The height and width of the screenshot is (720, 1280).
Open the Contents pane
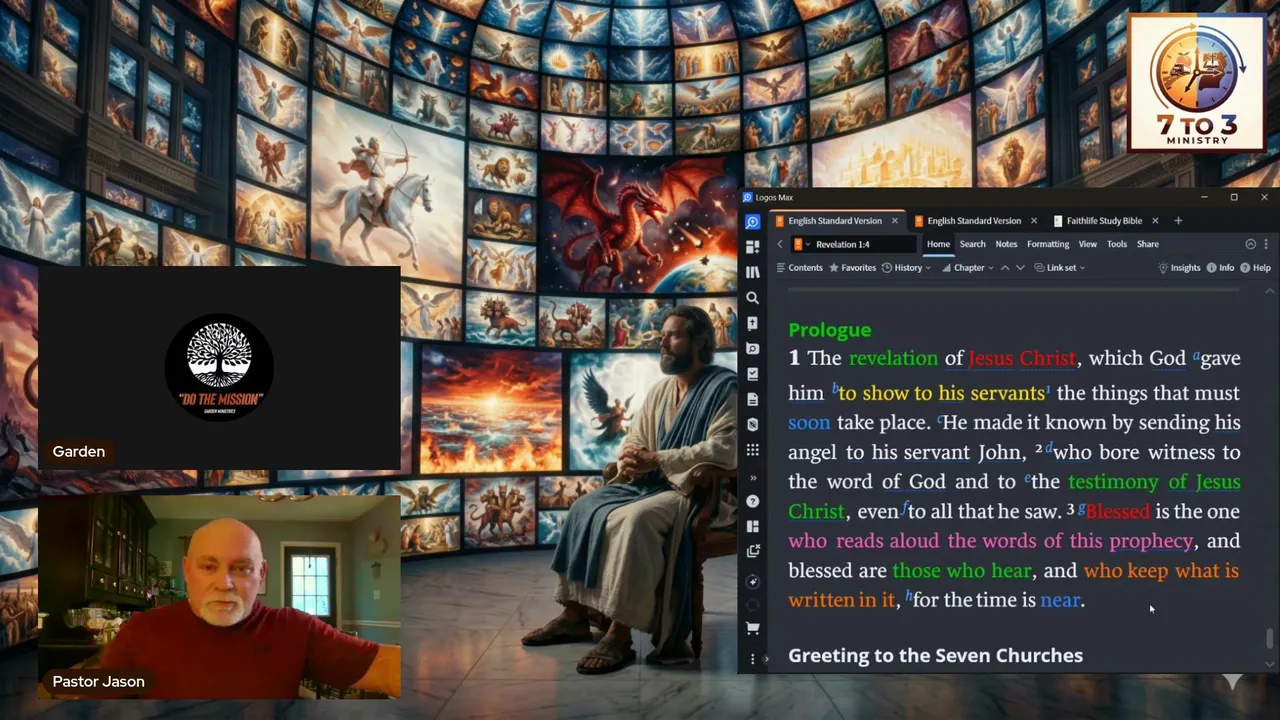[x=799, y=268]
